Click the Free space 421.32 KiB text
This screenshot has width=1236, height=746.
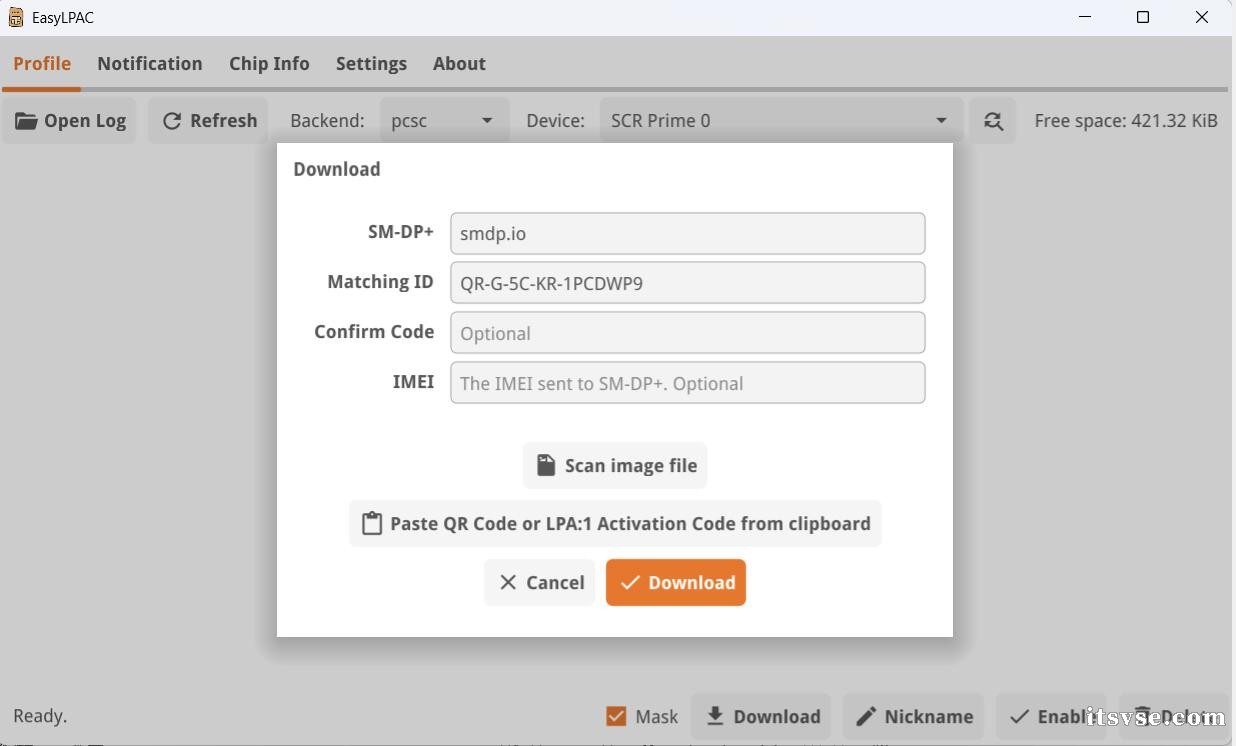1126,121
